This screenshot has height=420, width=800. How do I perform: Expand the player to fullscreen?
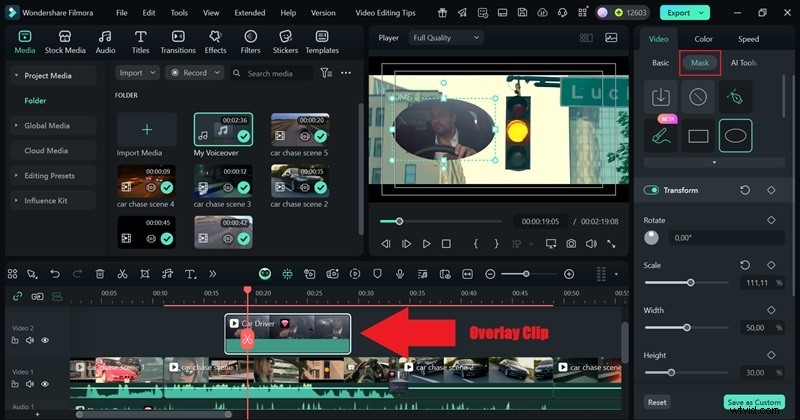click(x=611, y=244)
